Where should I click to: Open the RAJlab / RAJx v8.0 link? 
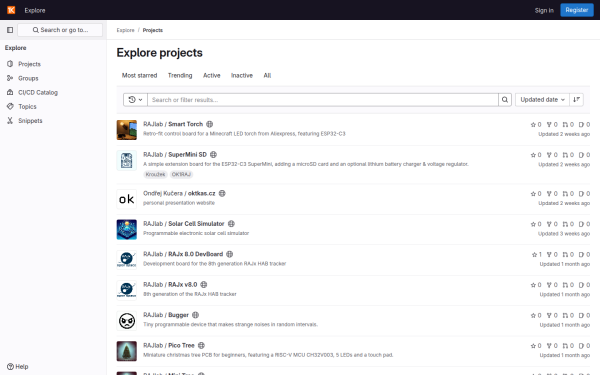point(170,285)
